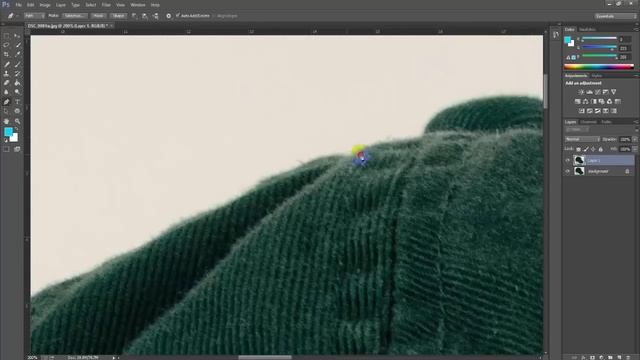This screenshot has width=640, height=360.
Task: Open path arrangement dropdown
Action: tap(156, 16)
